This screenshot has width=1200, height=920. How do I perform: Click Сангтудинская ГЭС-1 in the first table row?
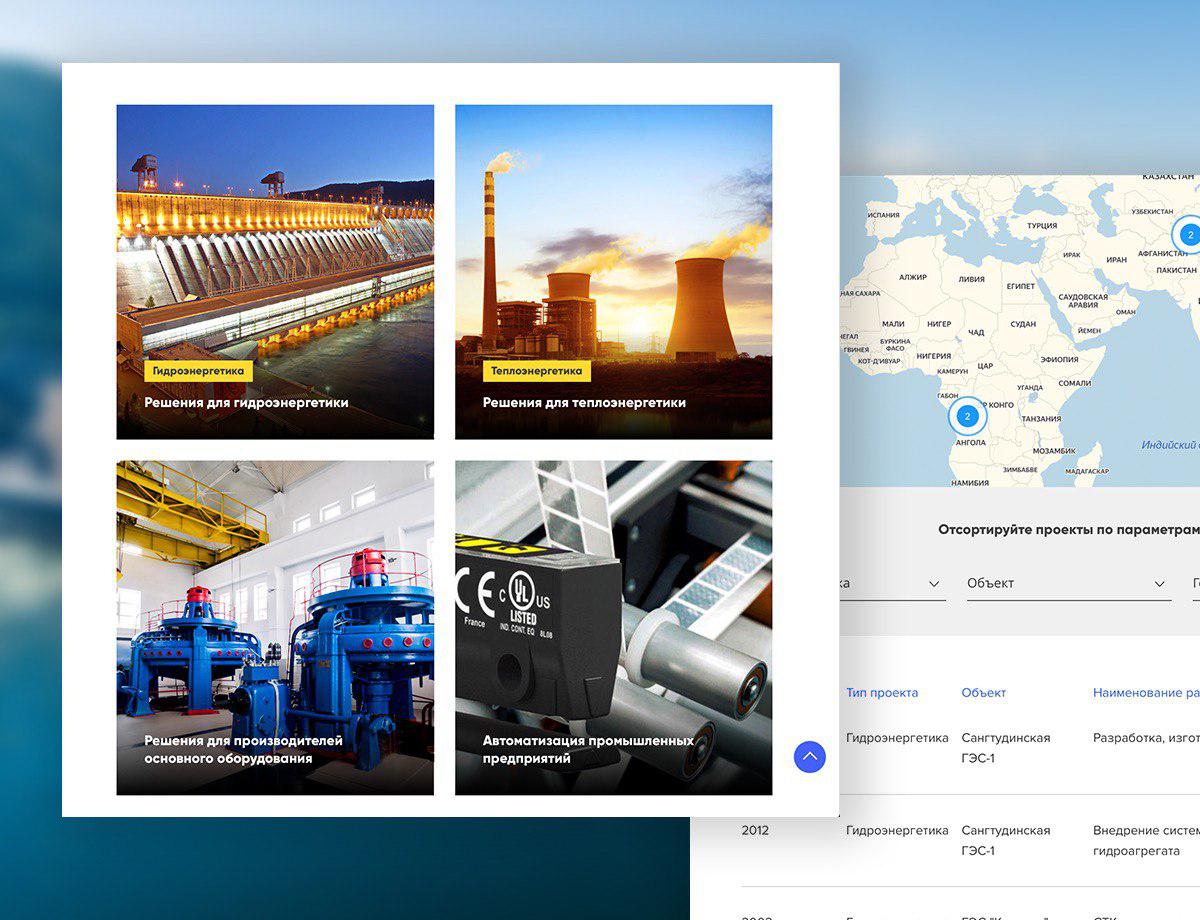click(x=1006, y=748)
